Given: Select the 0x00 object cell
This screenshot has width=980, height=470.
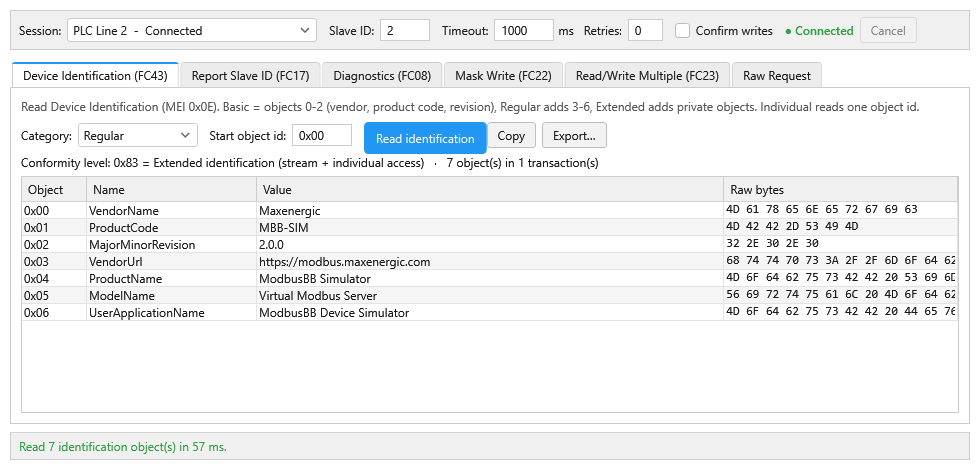Looking at the screenshot, I should (54, 211).
